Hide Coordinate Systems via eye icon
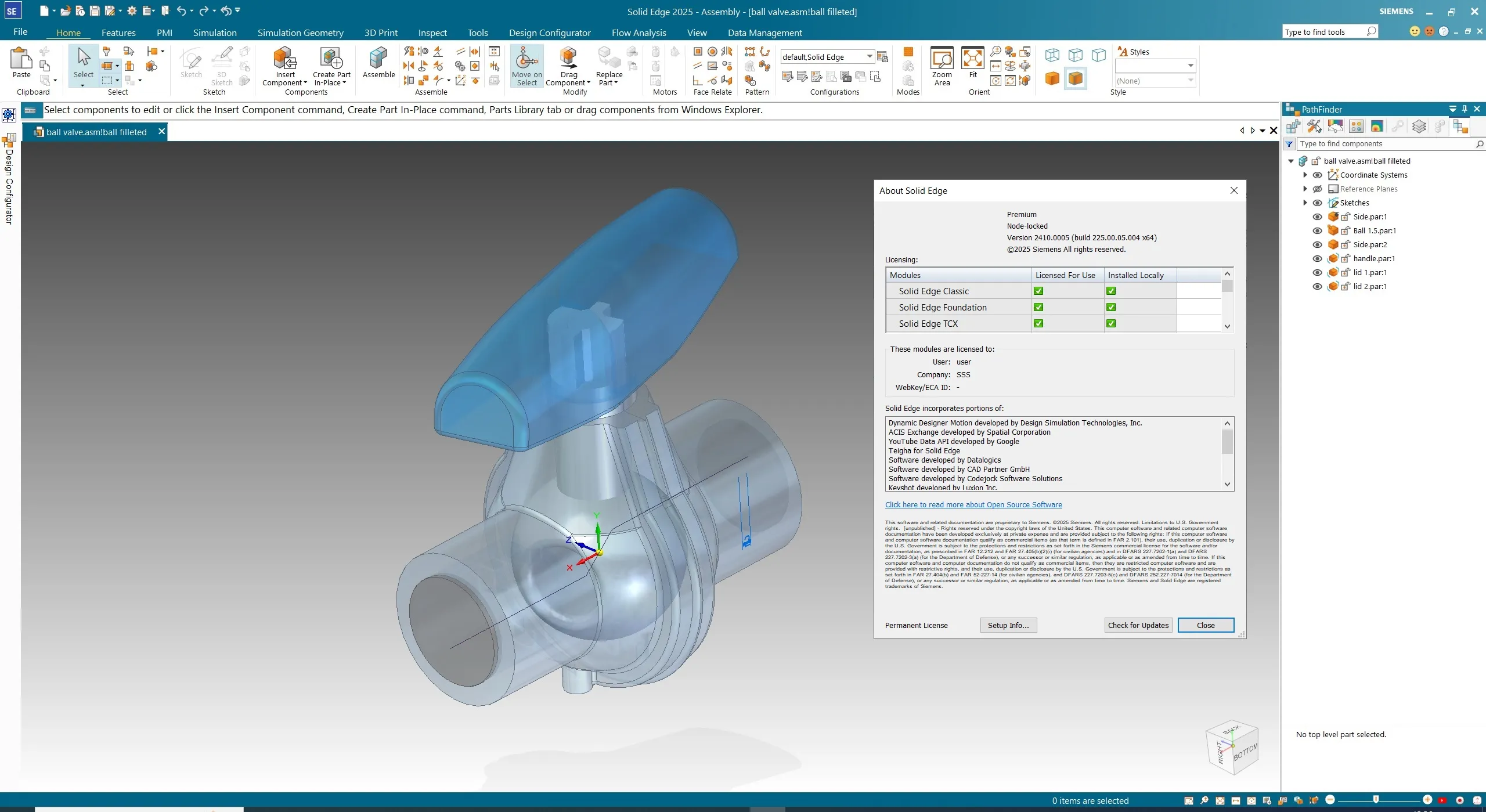 1318,175
